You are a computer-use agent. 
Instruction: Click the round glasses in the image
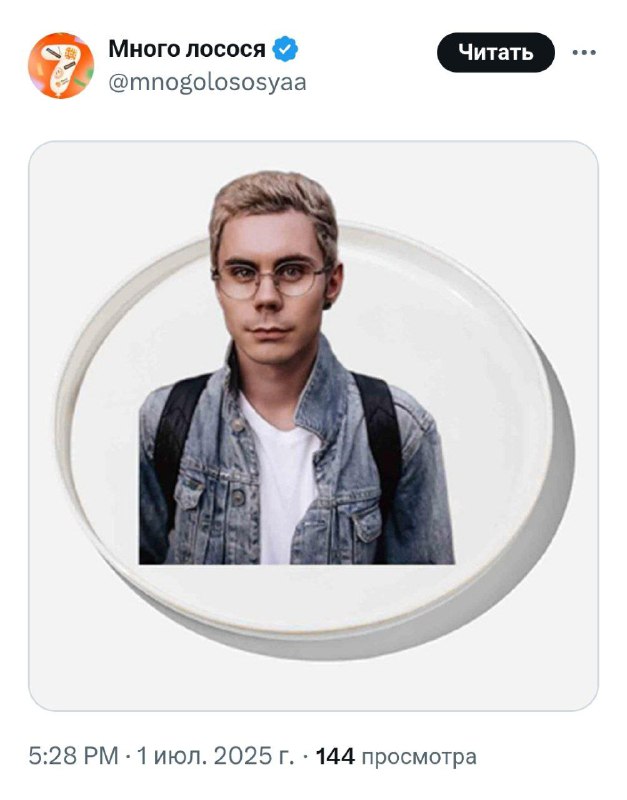(x=270, y=280)
